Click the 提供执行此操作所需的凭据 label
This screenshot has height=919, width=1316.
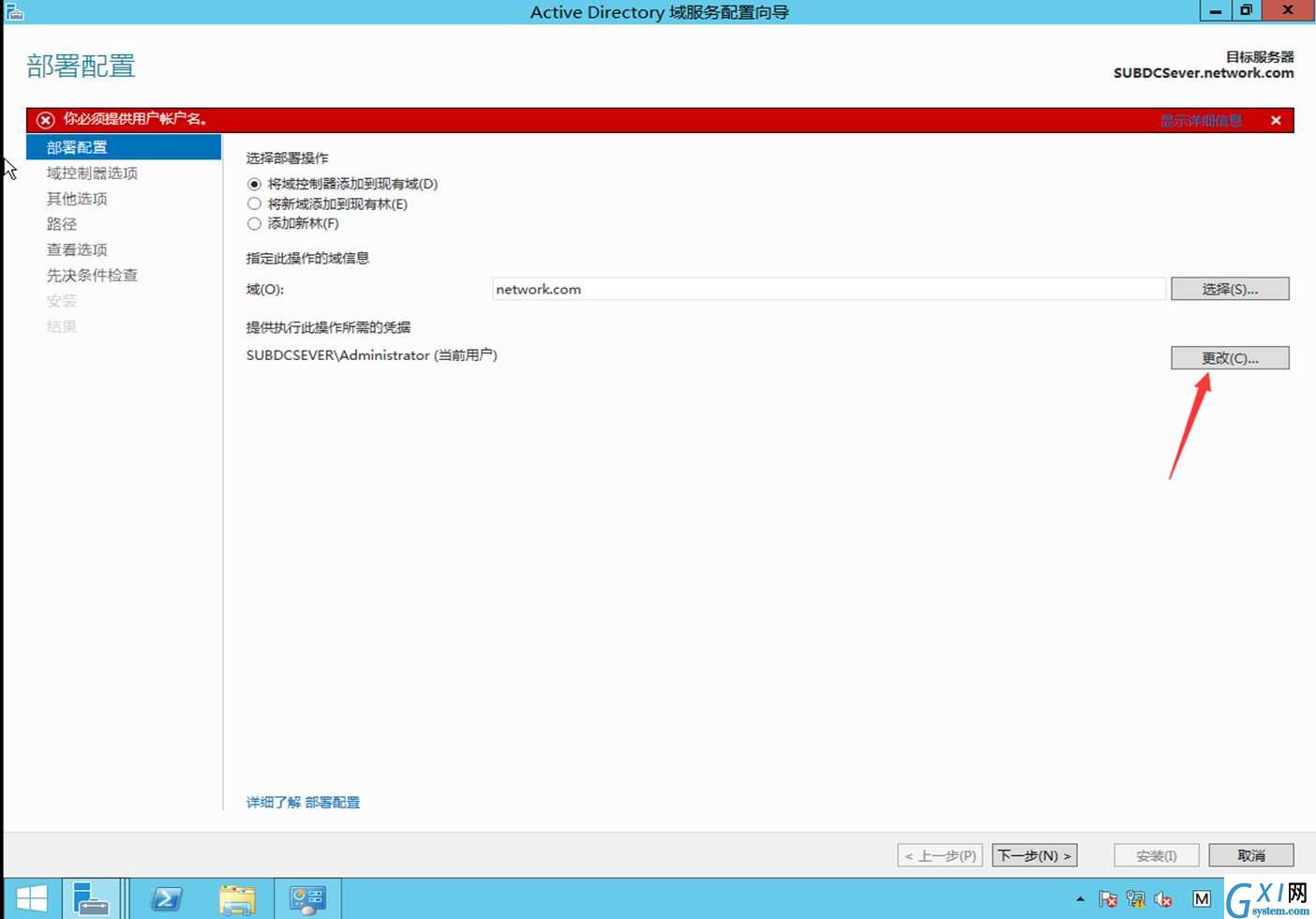pos(328,327)
